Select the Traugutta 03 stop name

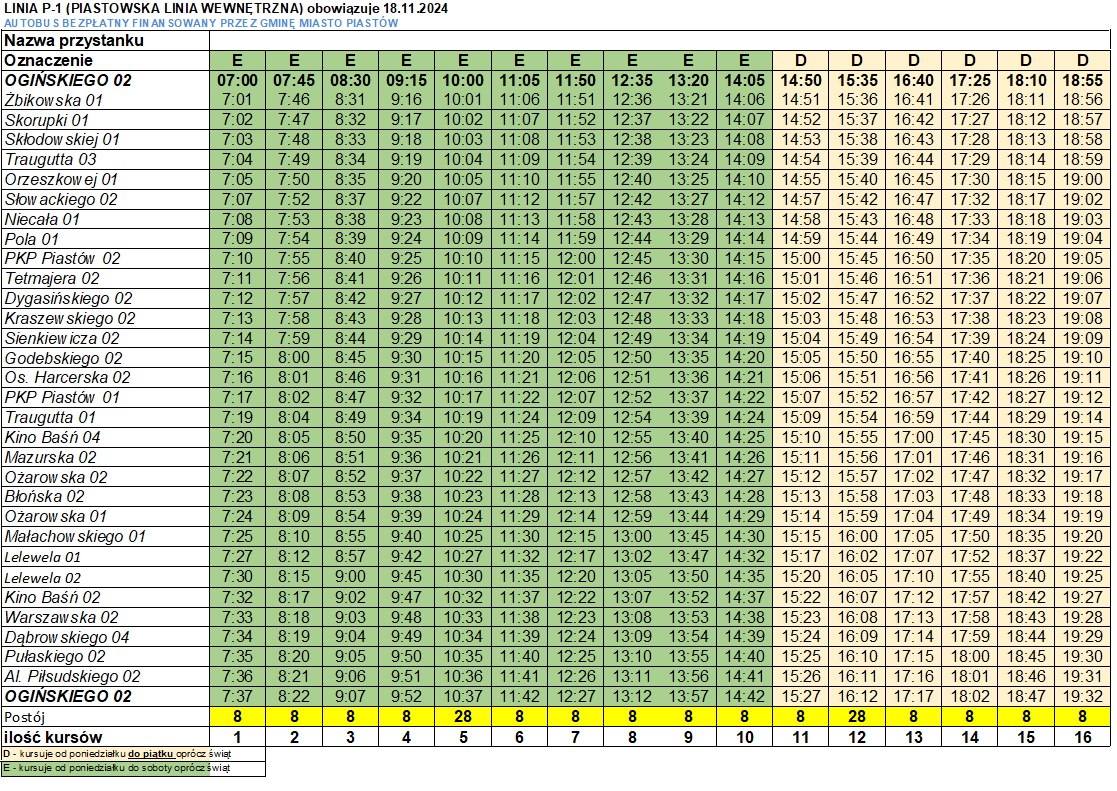51,159
